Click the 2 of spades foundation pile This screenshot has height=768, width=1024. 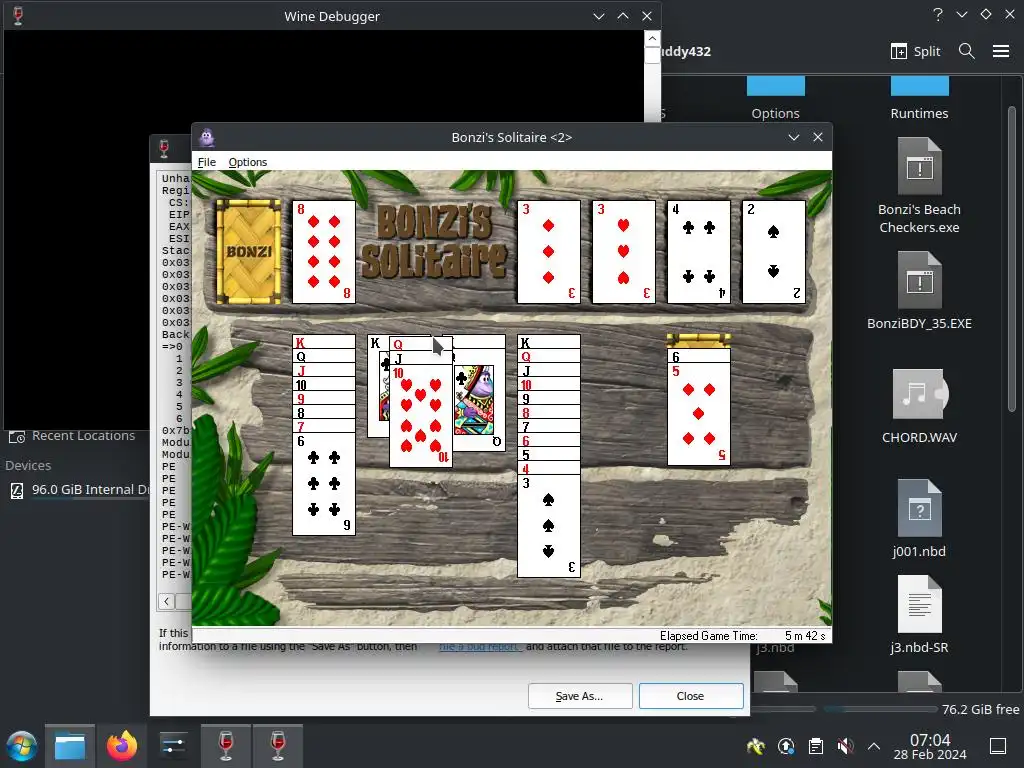coord(774,252)
